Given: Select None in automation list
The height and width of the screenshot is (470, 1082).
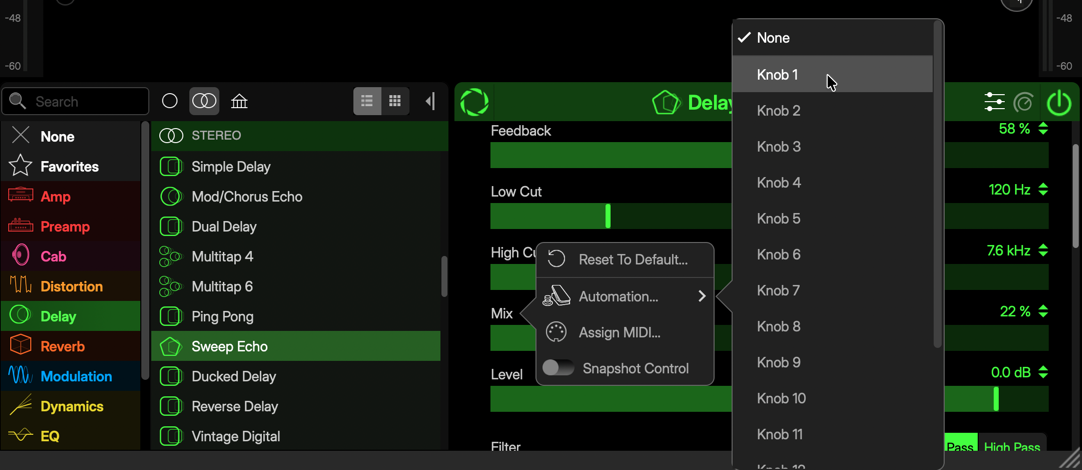Looking at the screenshot, I should 833,38.
